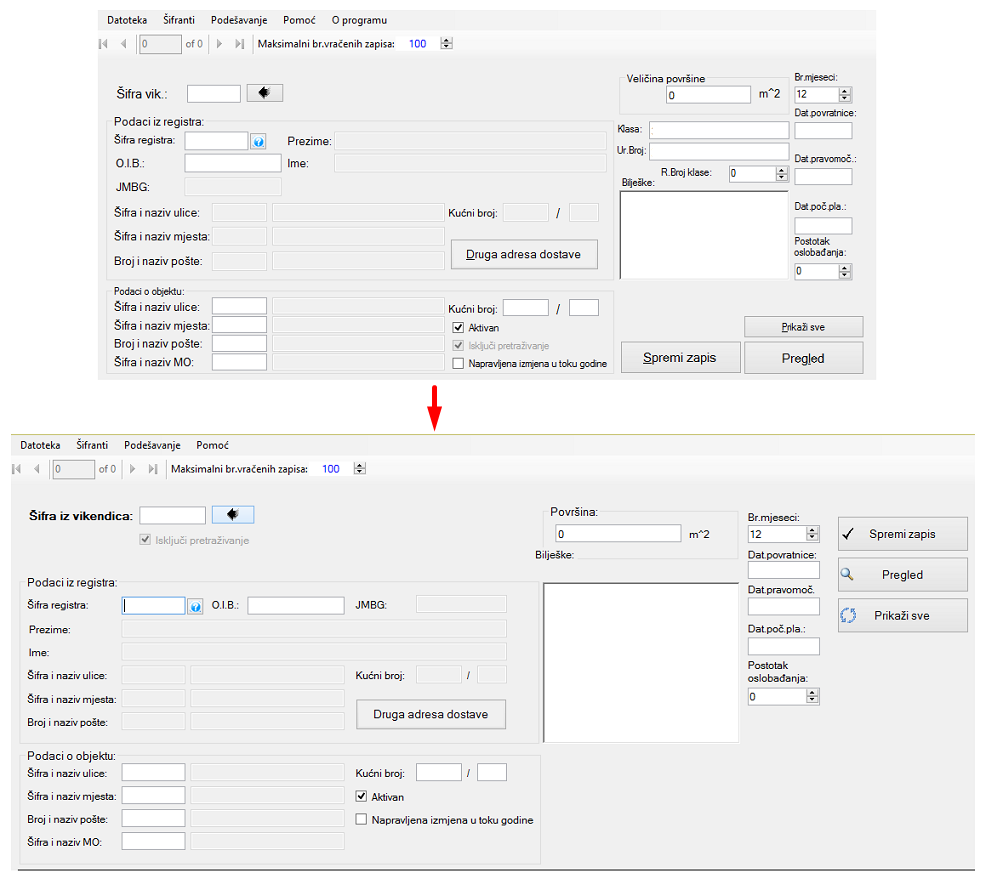Enable Napravljena izmjena u toku godine in the lower form

click(x=362, y=820)
